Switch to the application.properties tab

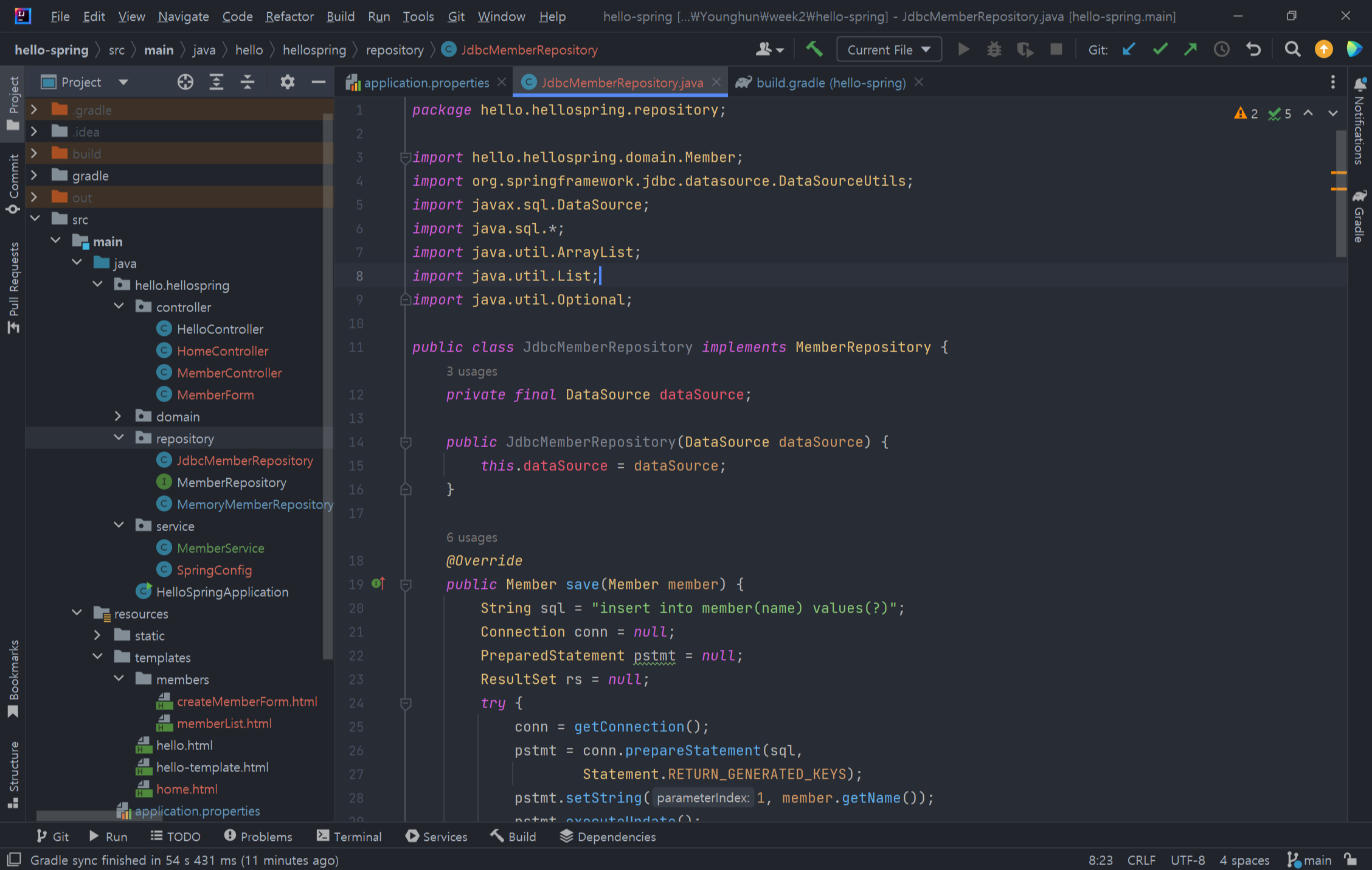426,82
